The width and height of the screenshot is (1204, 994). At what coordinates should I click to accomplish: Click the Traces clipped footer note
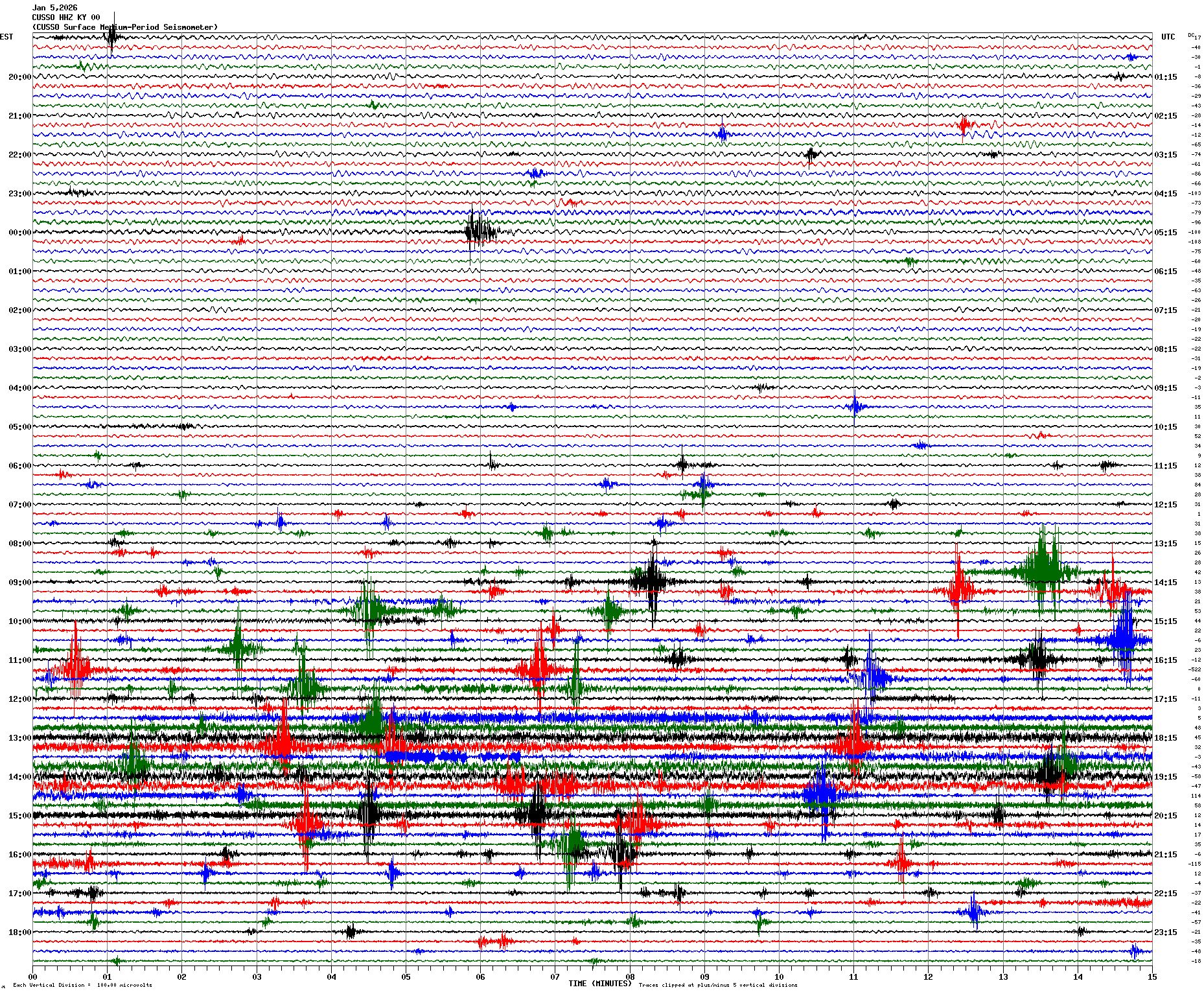pos(718,985)
